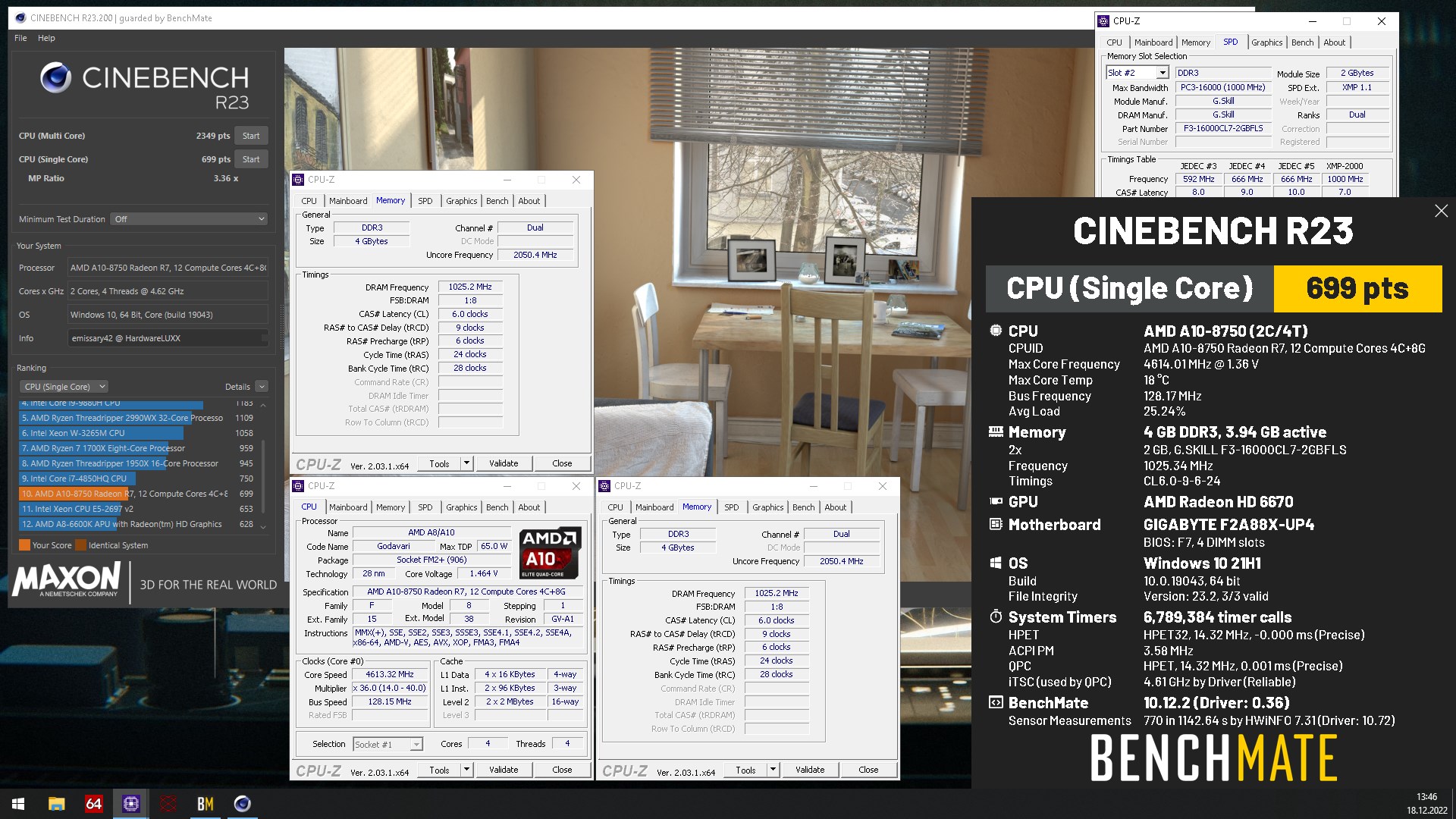
Task: Click the Info field emissary42 @ HardwareLUXX
Action: [x=168, y=338]
